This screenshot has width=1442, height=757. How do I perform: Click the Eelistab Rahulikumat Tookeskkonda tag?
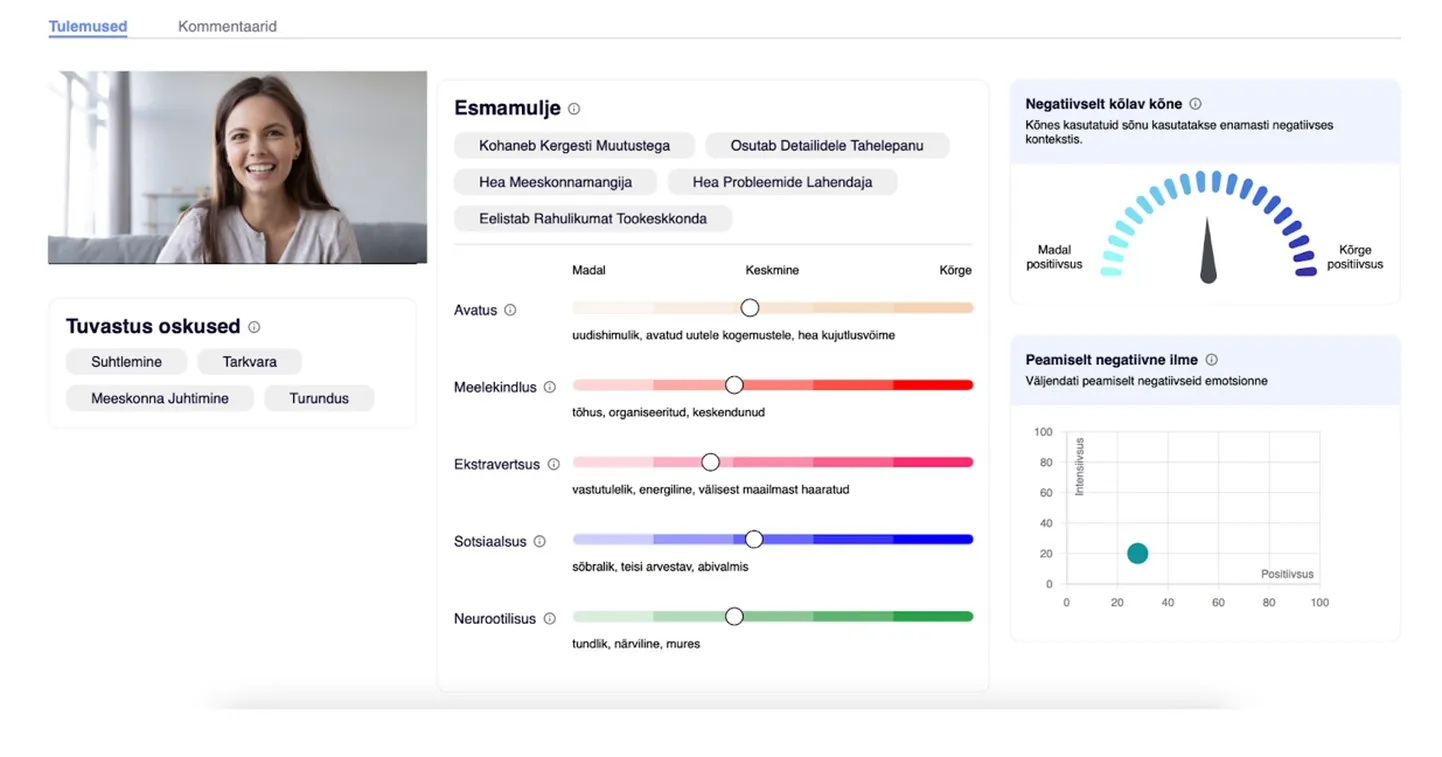coord(593,218)
